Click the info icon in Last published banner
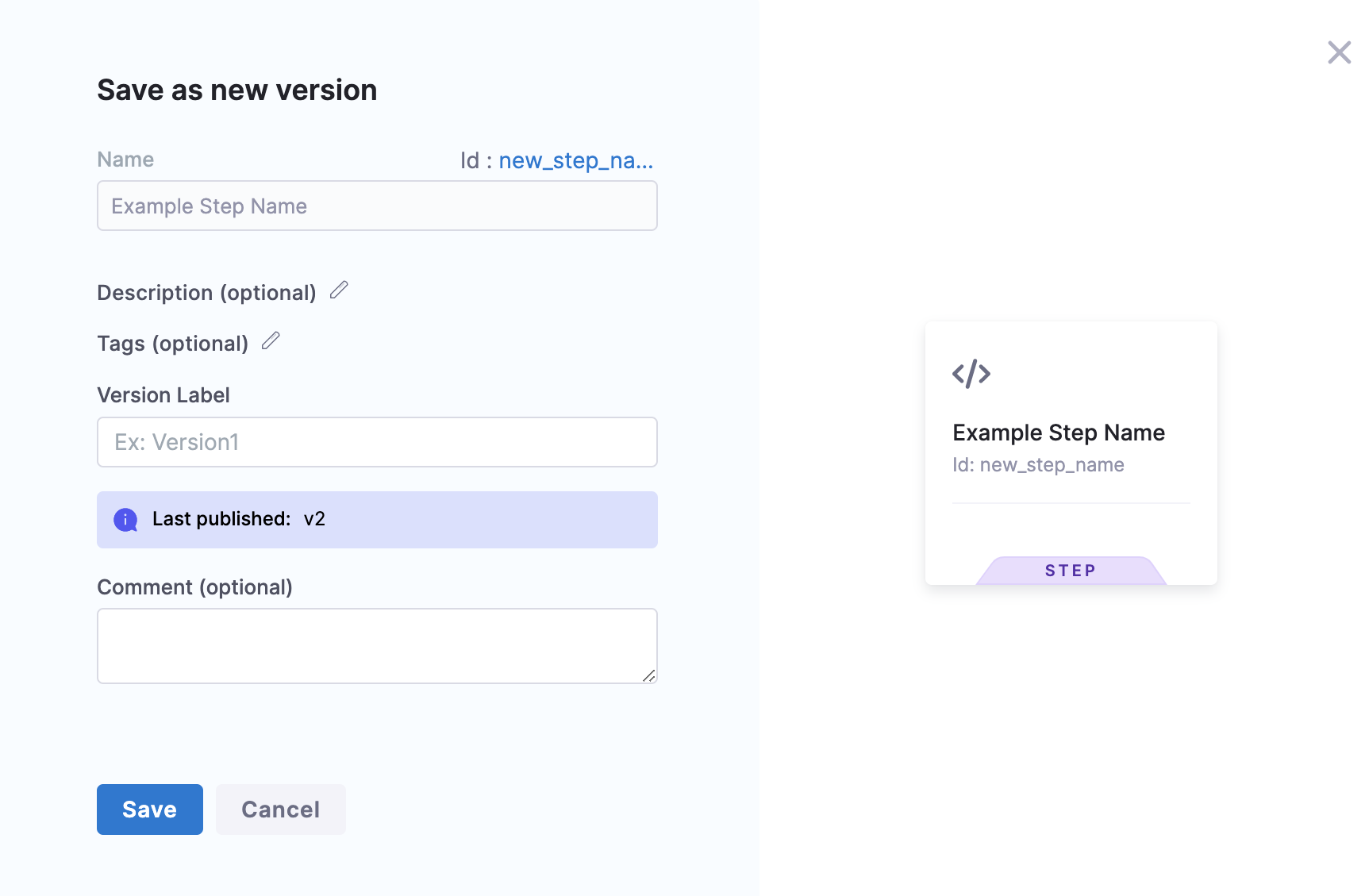 click(x=125, y=520)
